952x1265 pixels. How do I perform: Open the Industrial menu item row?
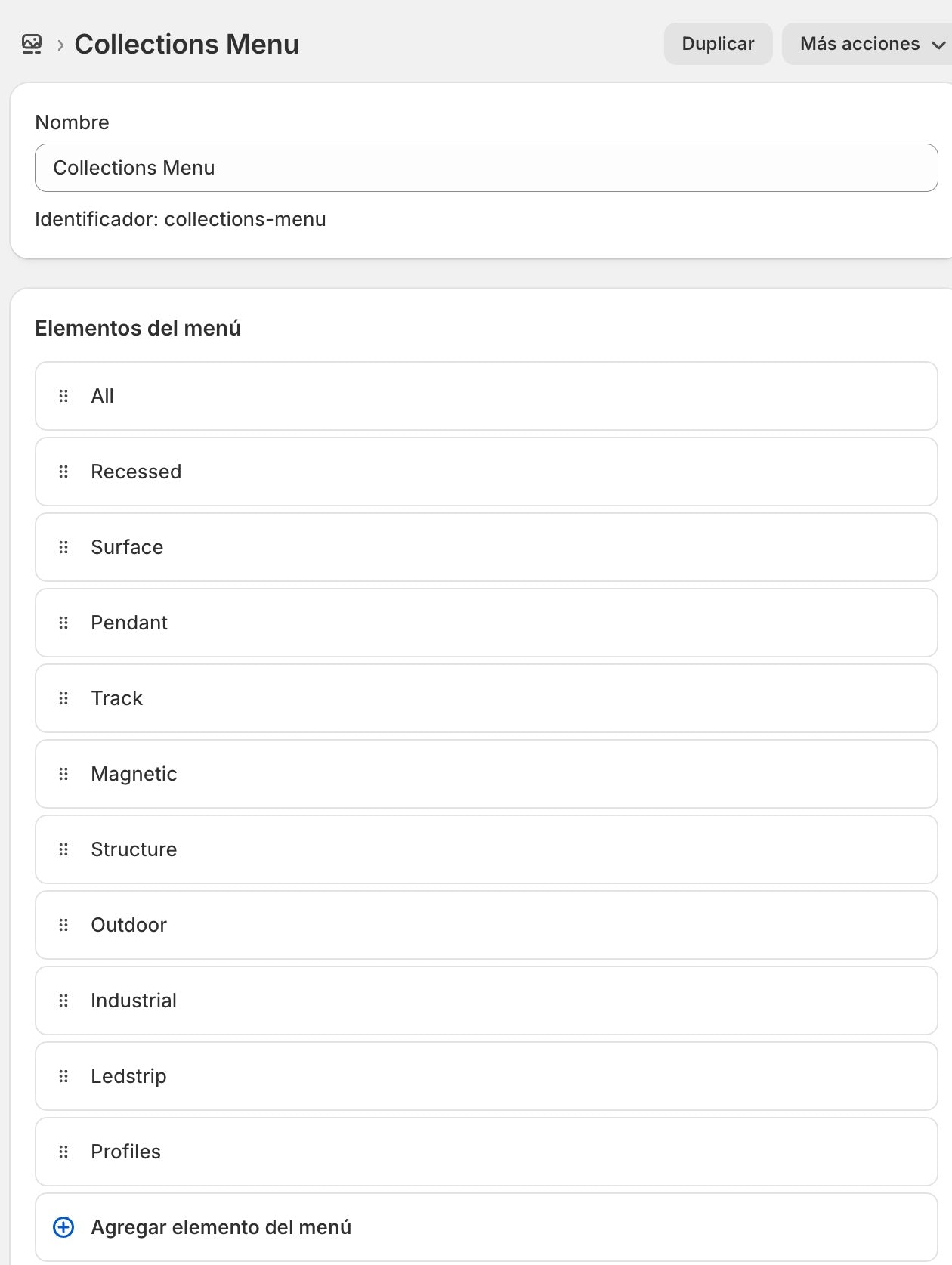point(487,1001)
